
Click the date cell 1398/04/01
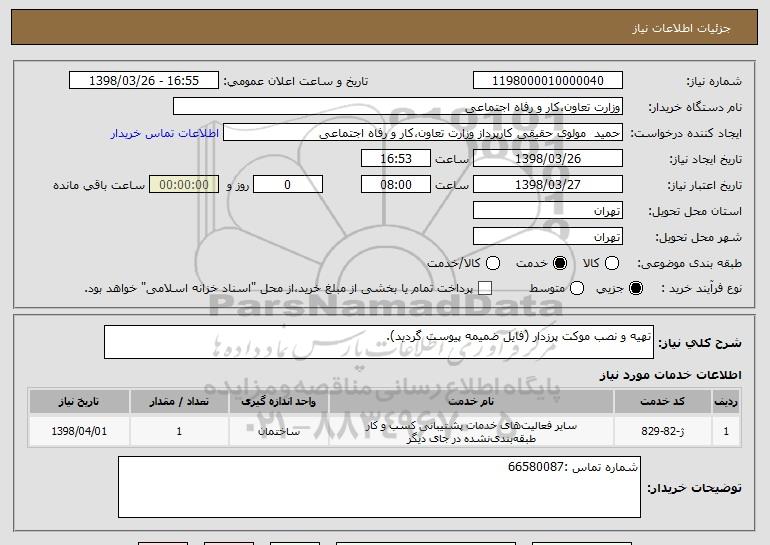pos(79,432)
